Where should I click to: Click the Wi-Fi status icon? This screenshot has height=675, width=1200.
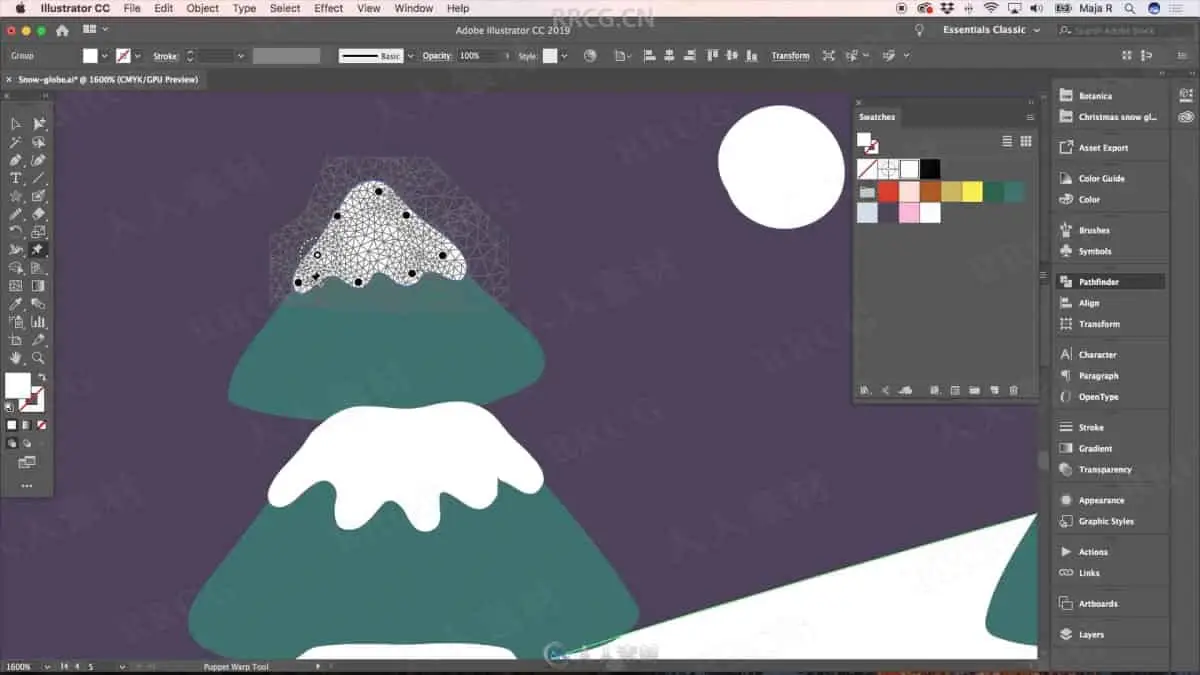[x=991, y=8]
